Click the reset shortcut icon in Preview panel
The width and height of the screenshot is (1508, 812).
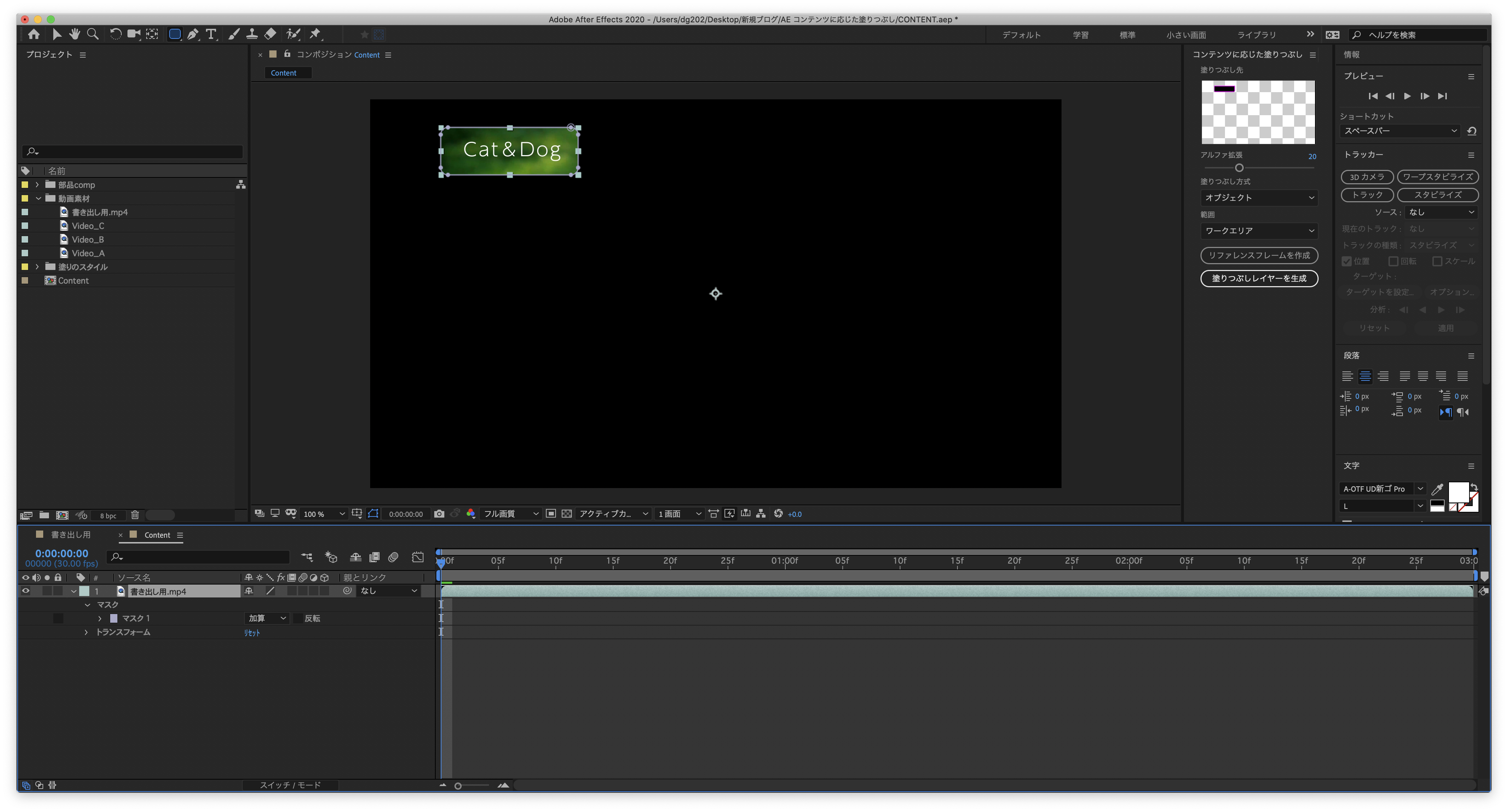(x=1472, y=131)
